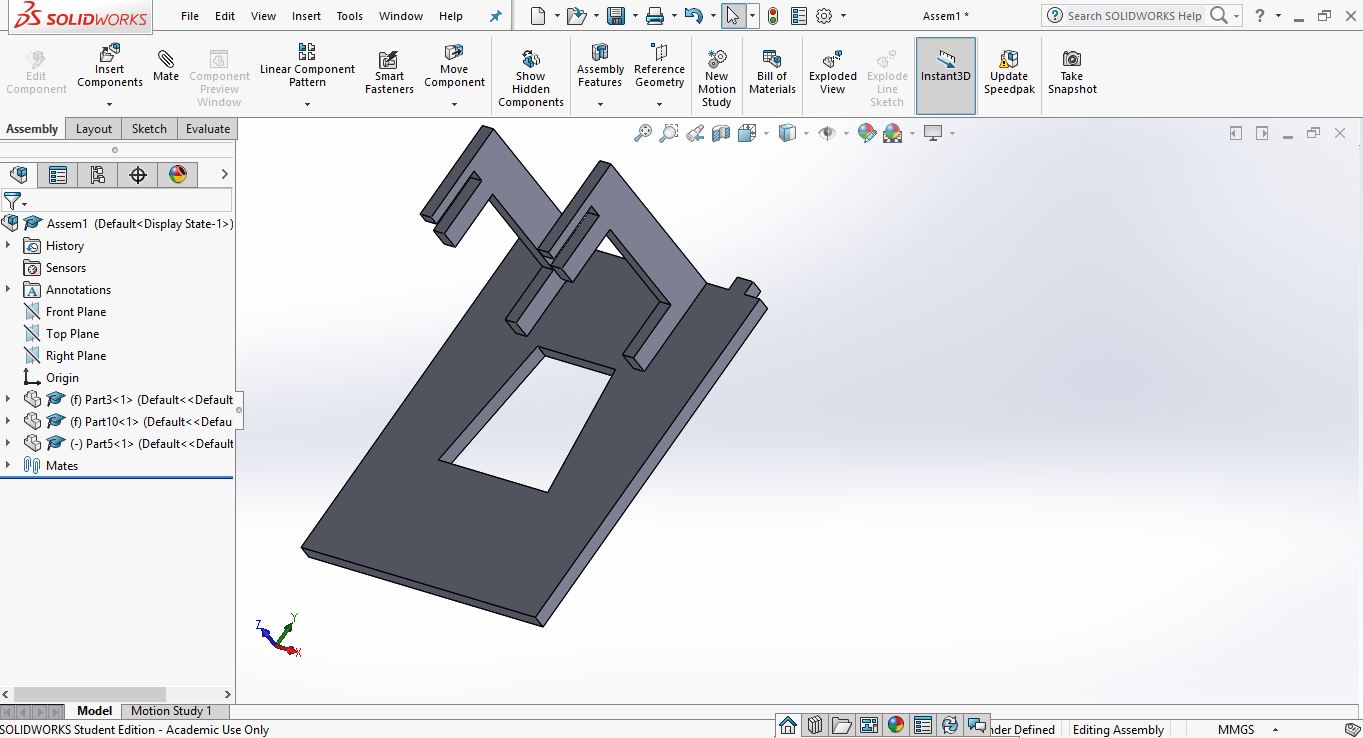This screenshot has height=738, width=1363.
Task: Click the MMGS unit system status
Action: pyautogui.click(x=1236, y=730)
